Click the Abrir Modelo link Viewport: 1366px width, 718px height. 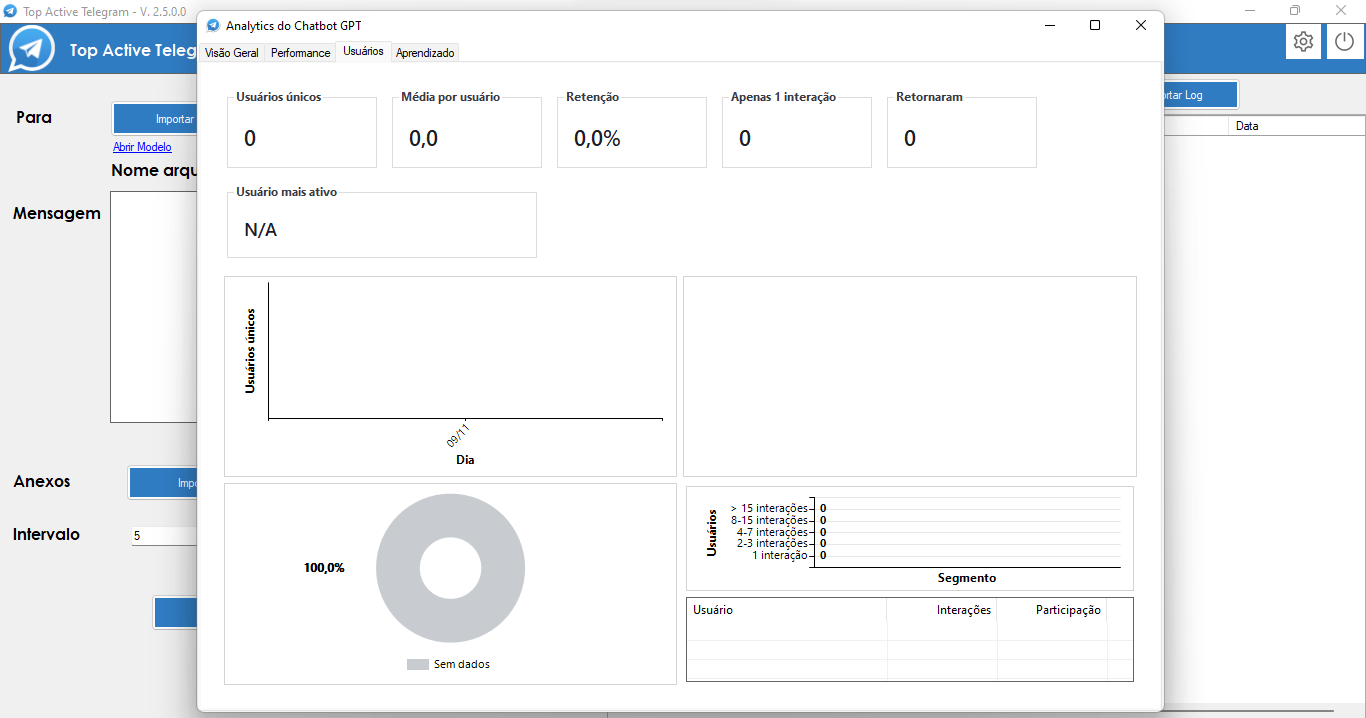pos(142,147)
